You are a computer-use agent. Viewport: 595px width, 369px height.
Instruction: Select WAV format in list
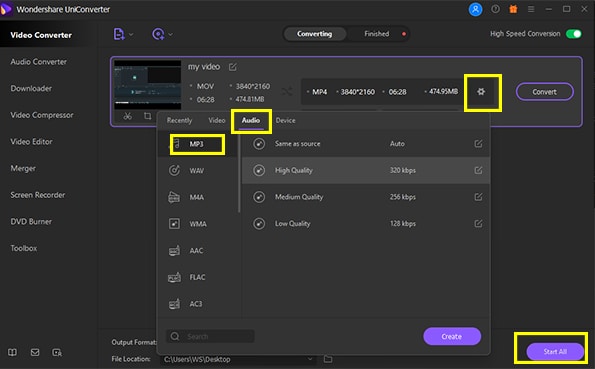[x=197, y=170]
